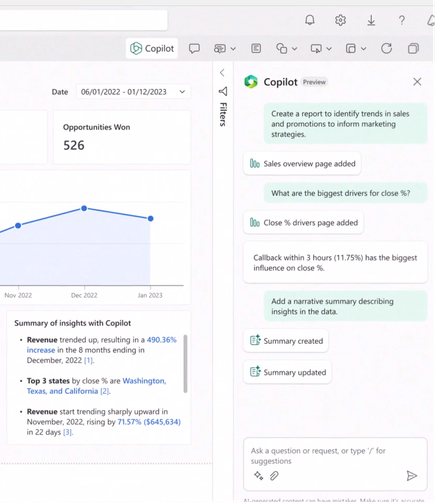The image size is (435, 502).
Task: Expand dropdown next to smart narrative icon
Action: tap(233, 49)
